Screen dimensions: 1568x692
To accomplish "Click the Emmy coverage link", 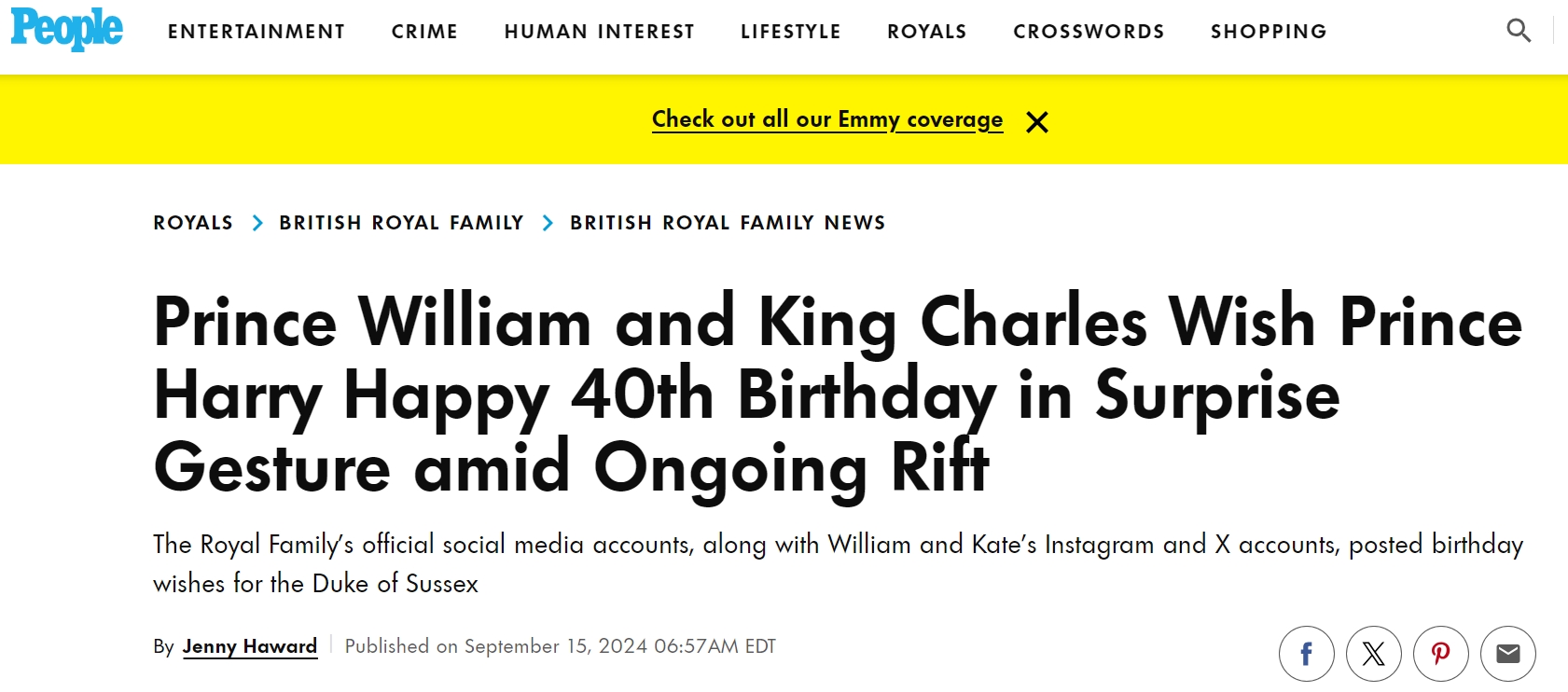I will 826,119.
